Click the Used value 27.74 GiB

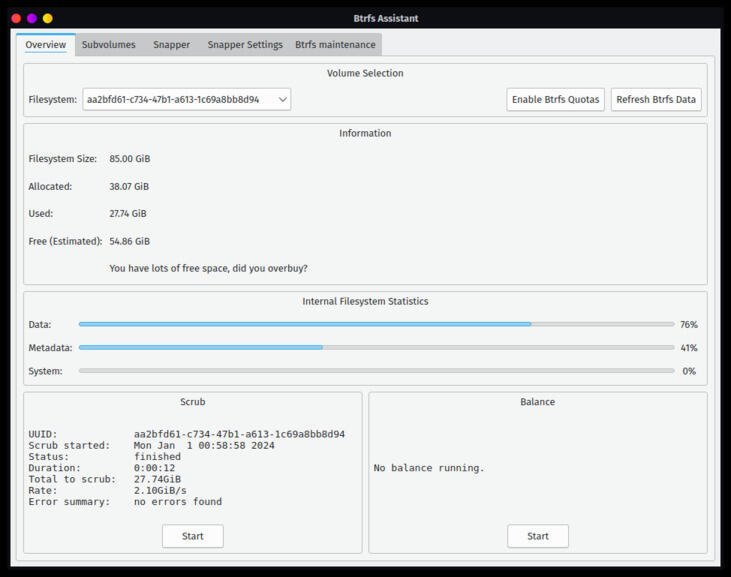128,213
